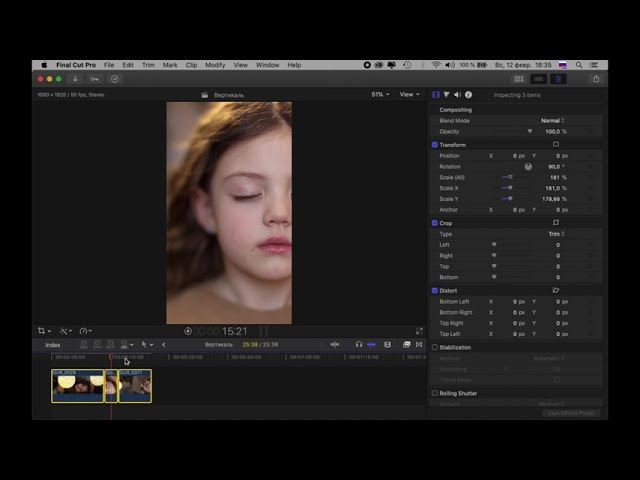Uncheck the Crop effect checkbox
The height and width of the screenshot is (480, 640).
coord(436,223)
